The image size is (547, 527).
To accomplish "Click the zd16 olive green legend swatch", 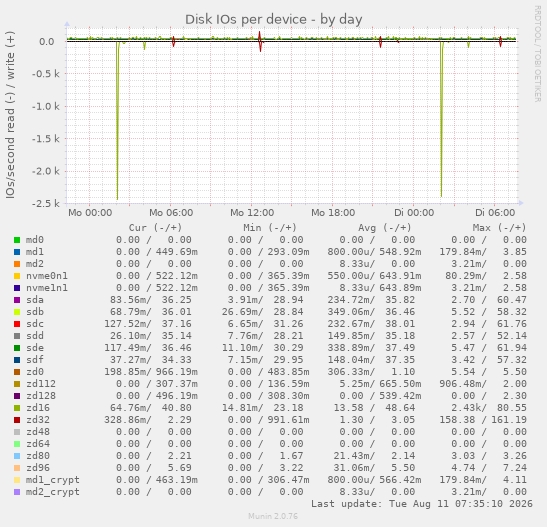I will tap(17, 408).
